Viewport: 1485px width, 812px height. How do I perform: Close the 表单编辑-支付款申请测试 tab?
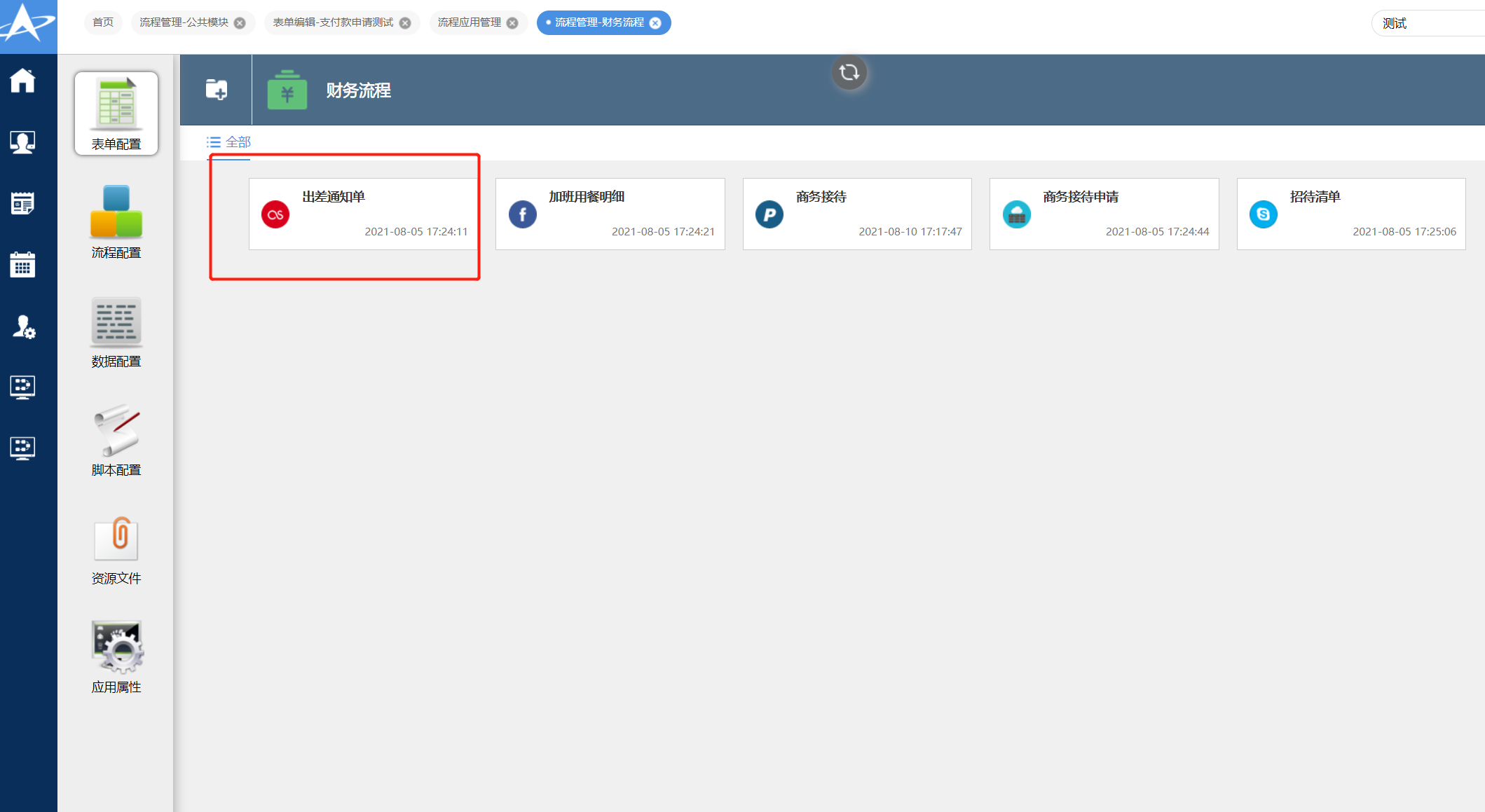tap(405, 23)
